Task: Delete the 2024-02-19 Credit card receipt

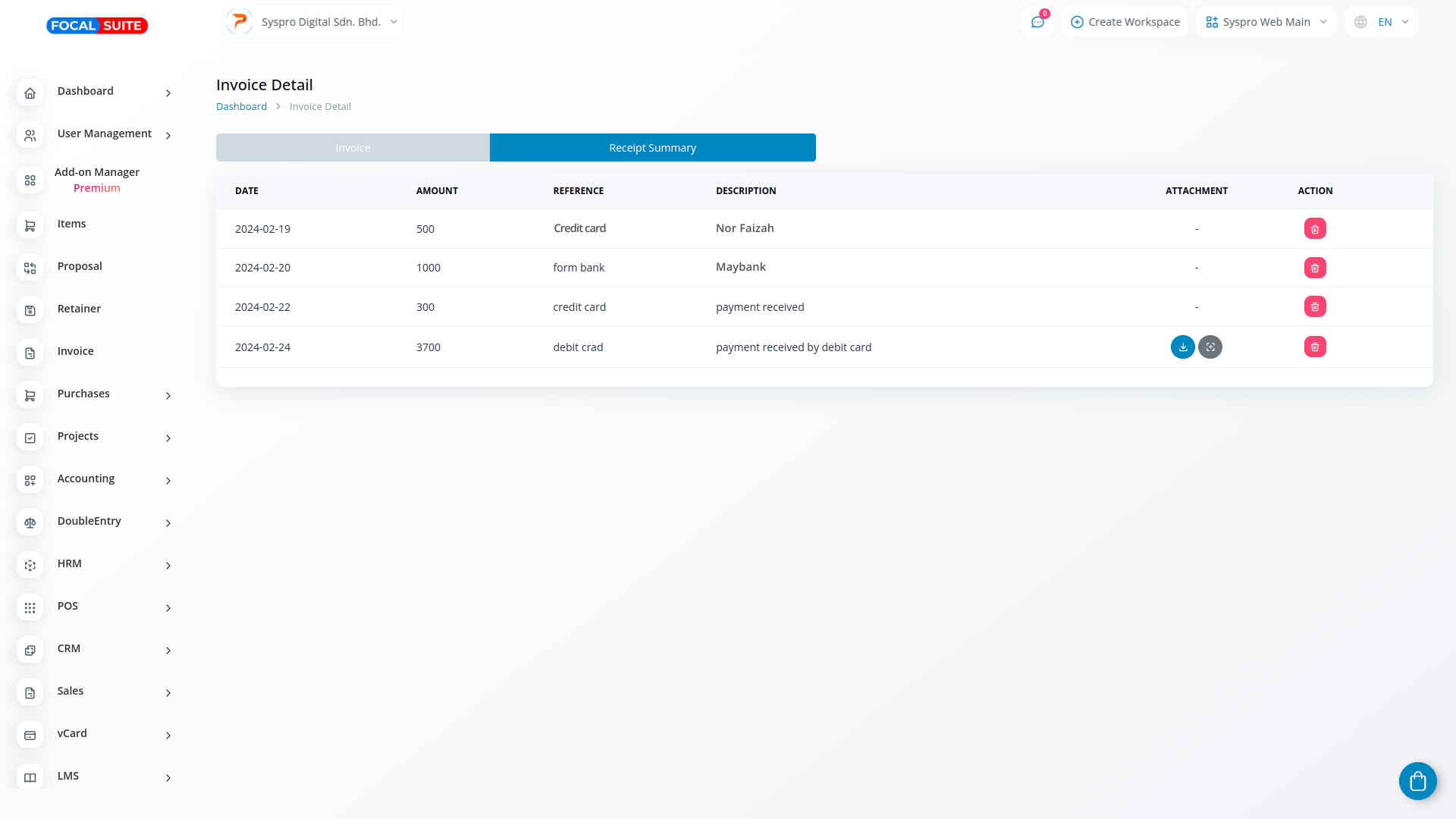Action: (1315, 229)
